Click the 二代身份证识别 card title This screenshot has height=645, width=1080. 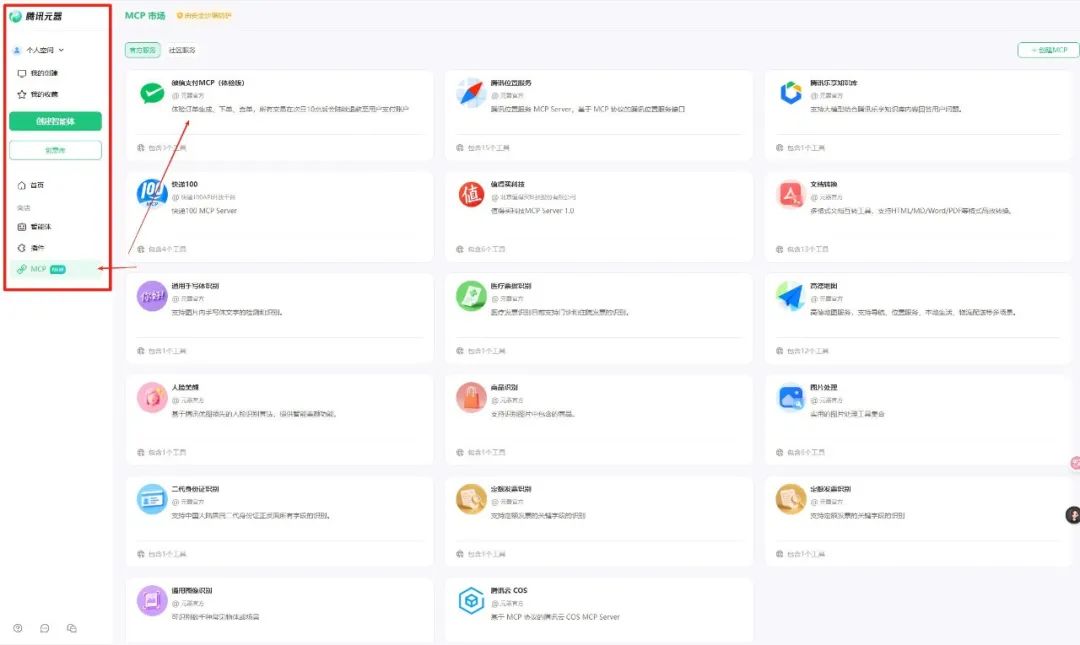tap(196, 489)
